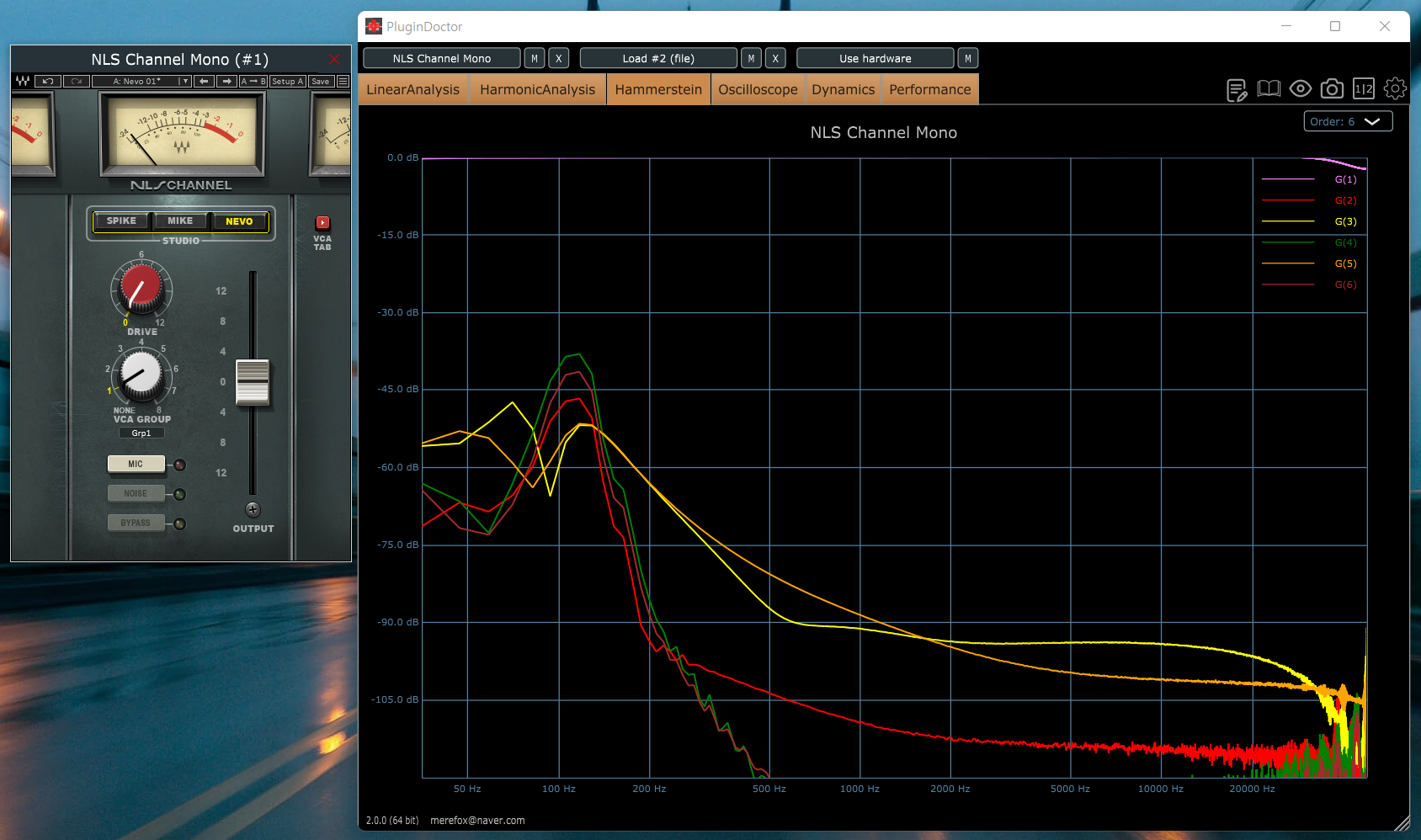Click the OUTPUT fader handle

click(x=253, y=382)
